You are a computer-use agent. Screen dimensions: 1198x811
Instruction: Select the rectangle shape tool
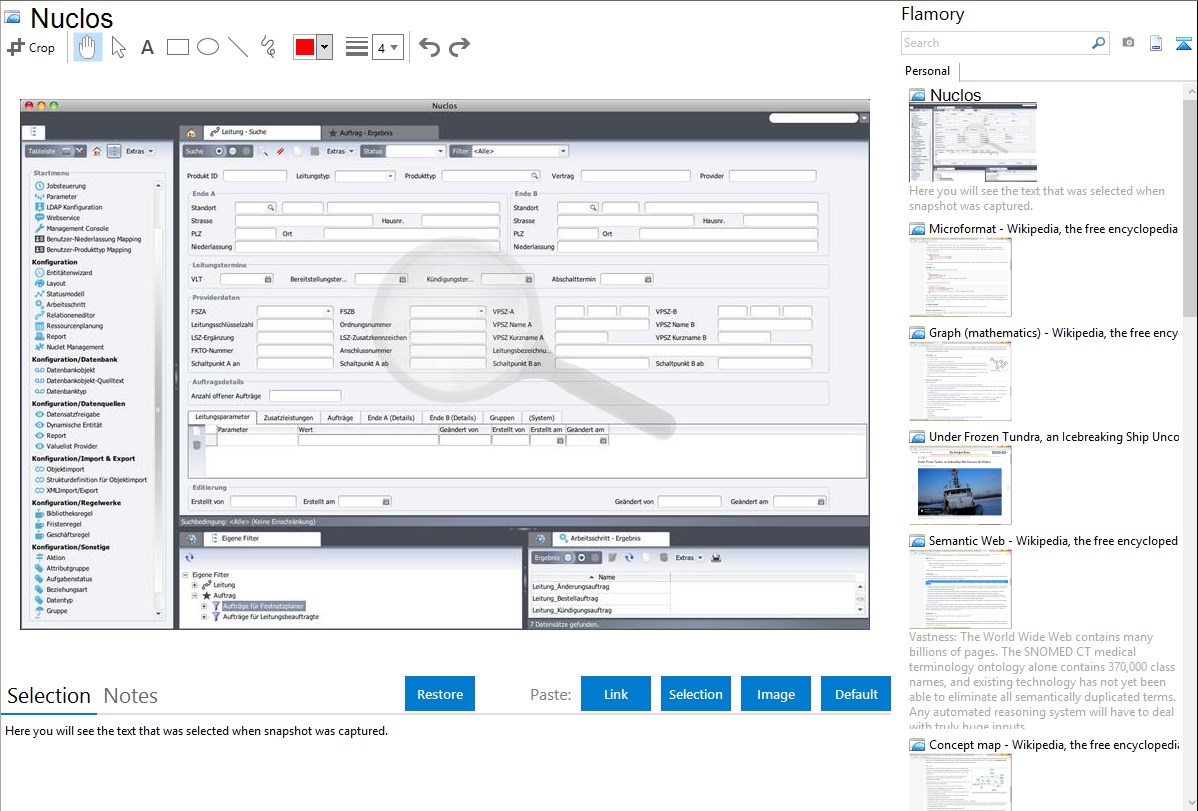point(178,47)
